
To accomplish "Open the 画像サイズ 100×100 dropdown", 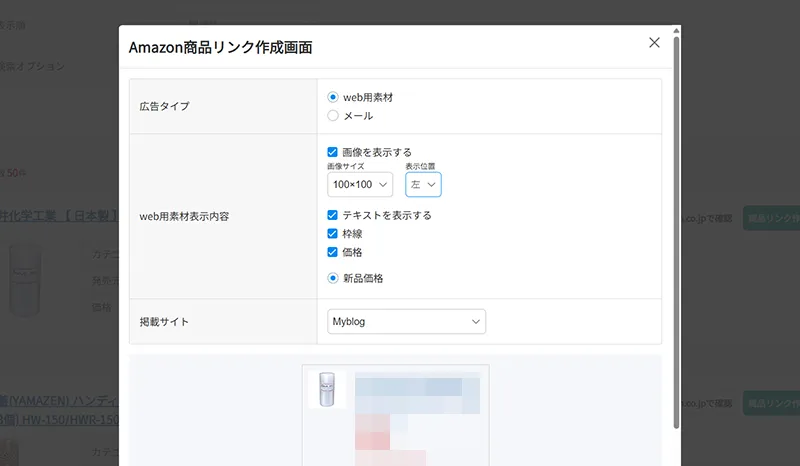I will point(360,184).
